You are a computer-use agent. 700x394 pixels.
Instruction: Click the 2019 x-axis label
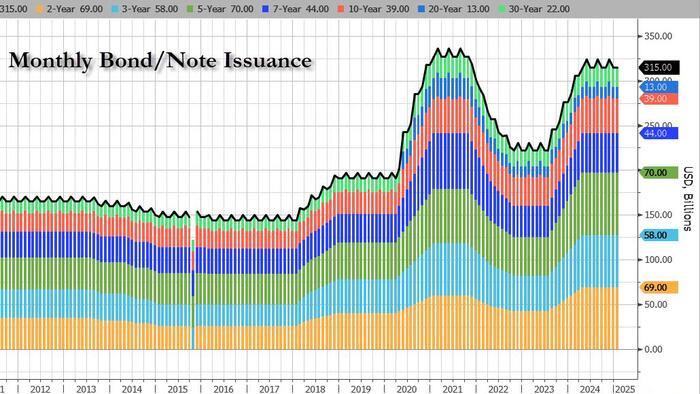pos(361,389)
